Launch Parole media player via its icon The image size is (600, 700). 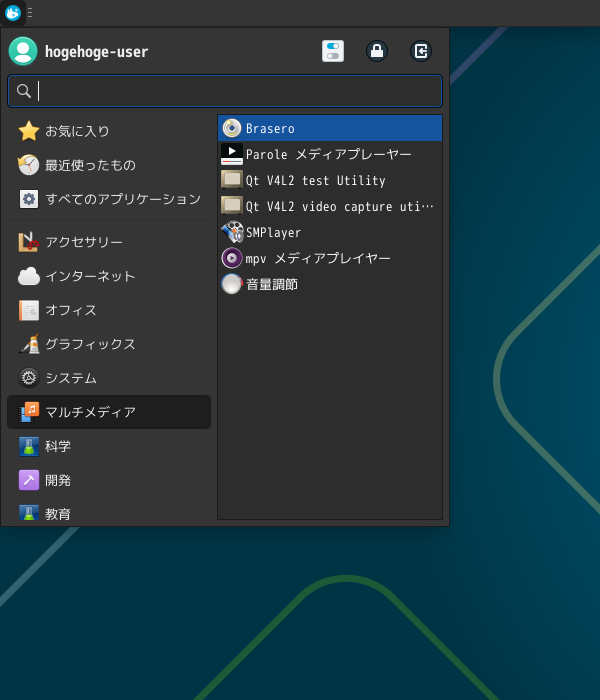232,154
